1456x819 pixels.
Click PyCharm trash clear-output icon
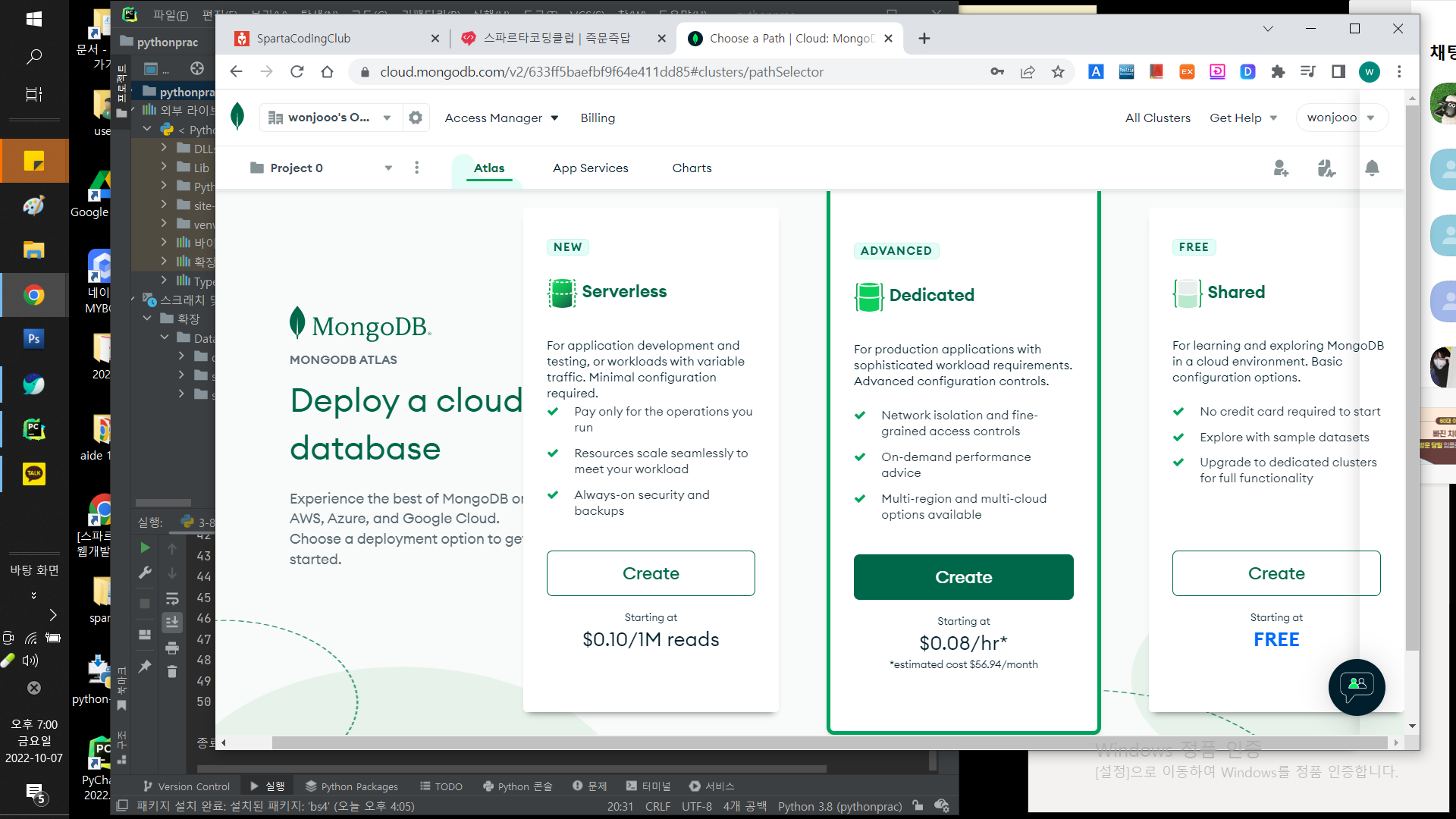pos(172,672)
